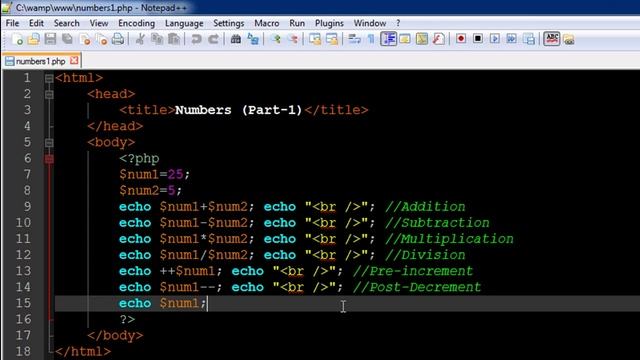This screenshot has width=640, height=360.
Task: Toggle the highlighted indent guide button
Action: [x=388, y=39]
